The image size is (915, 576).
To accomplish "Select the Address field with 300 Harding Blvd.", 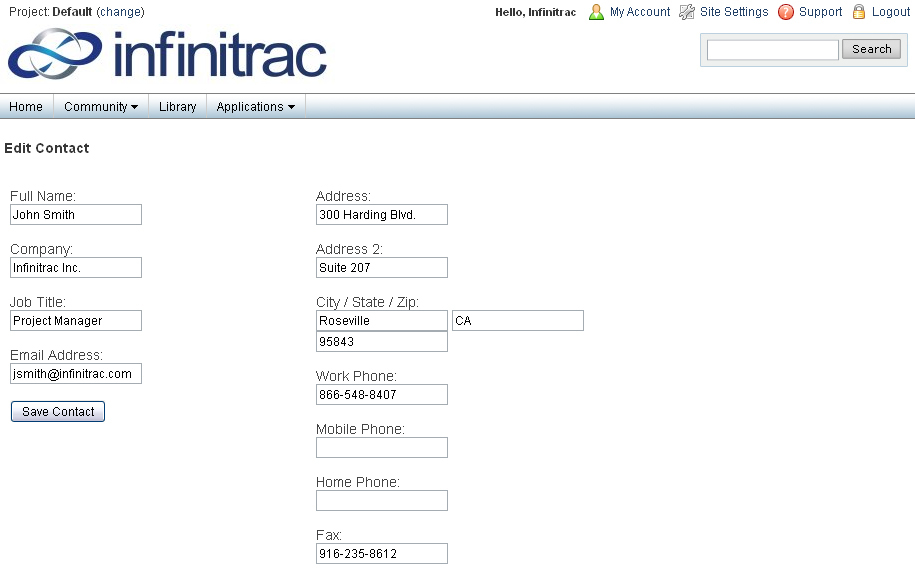I will pos(382,214).
